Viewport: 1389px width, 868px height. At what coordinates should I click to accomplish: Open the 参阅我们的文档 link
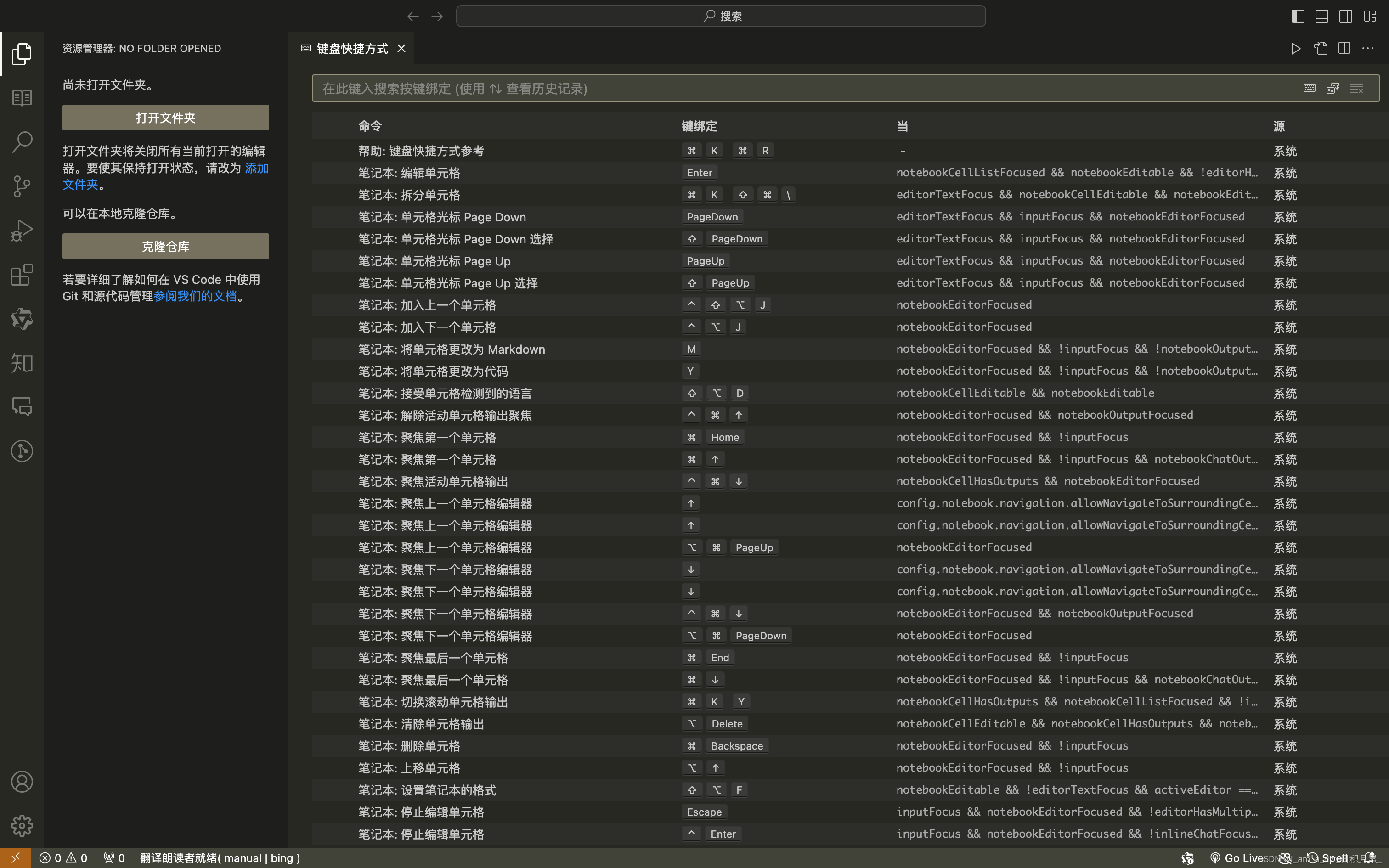point(195,296)
